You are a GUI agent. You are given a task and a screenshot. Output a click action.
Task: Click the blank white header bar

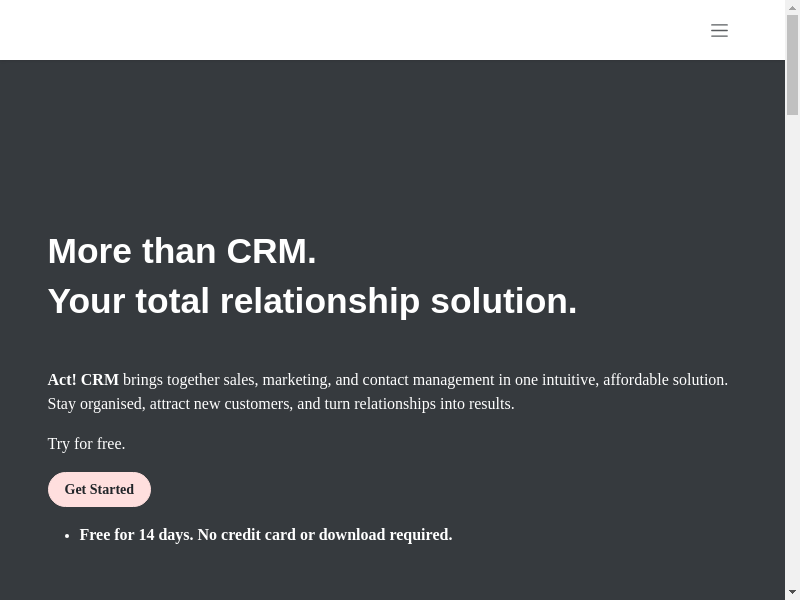point(350,30)
